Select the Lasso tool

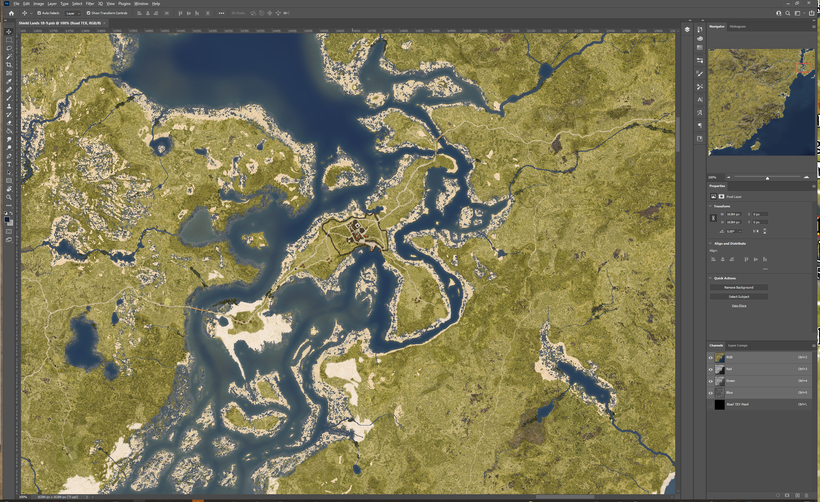point(8,47)
